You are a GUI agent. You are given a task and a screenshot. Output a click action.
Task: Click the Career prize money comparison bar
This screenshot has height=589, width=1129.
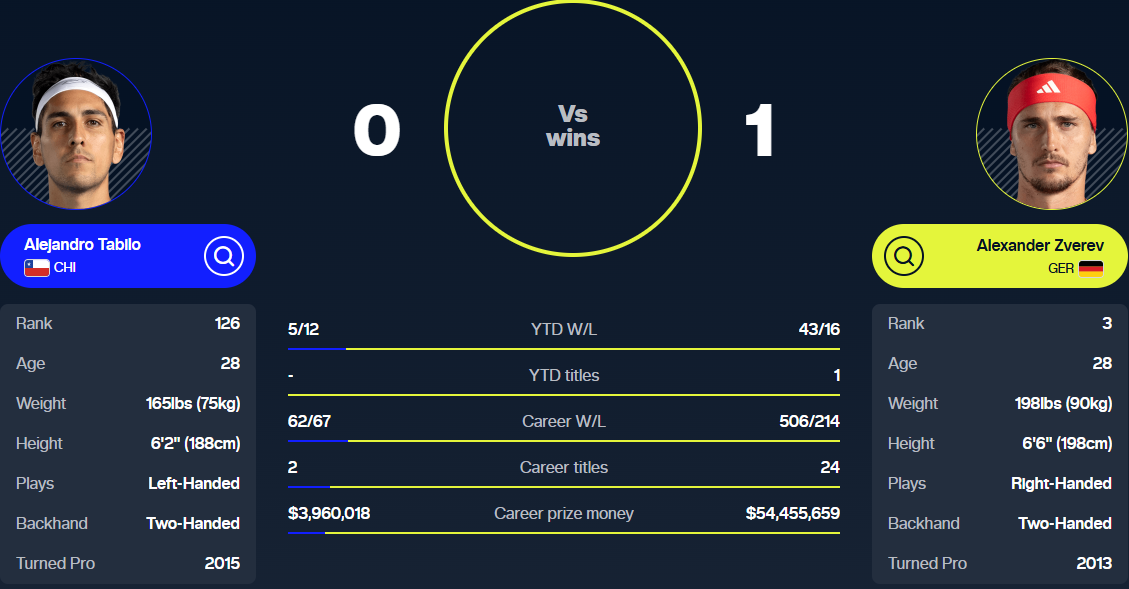coord(564,533)
